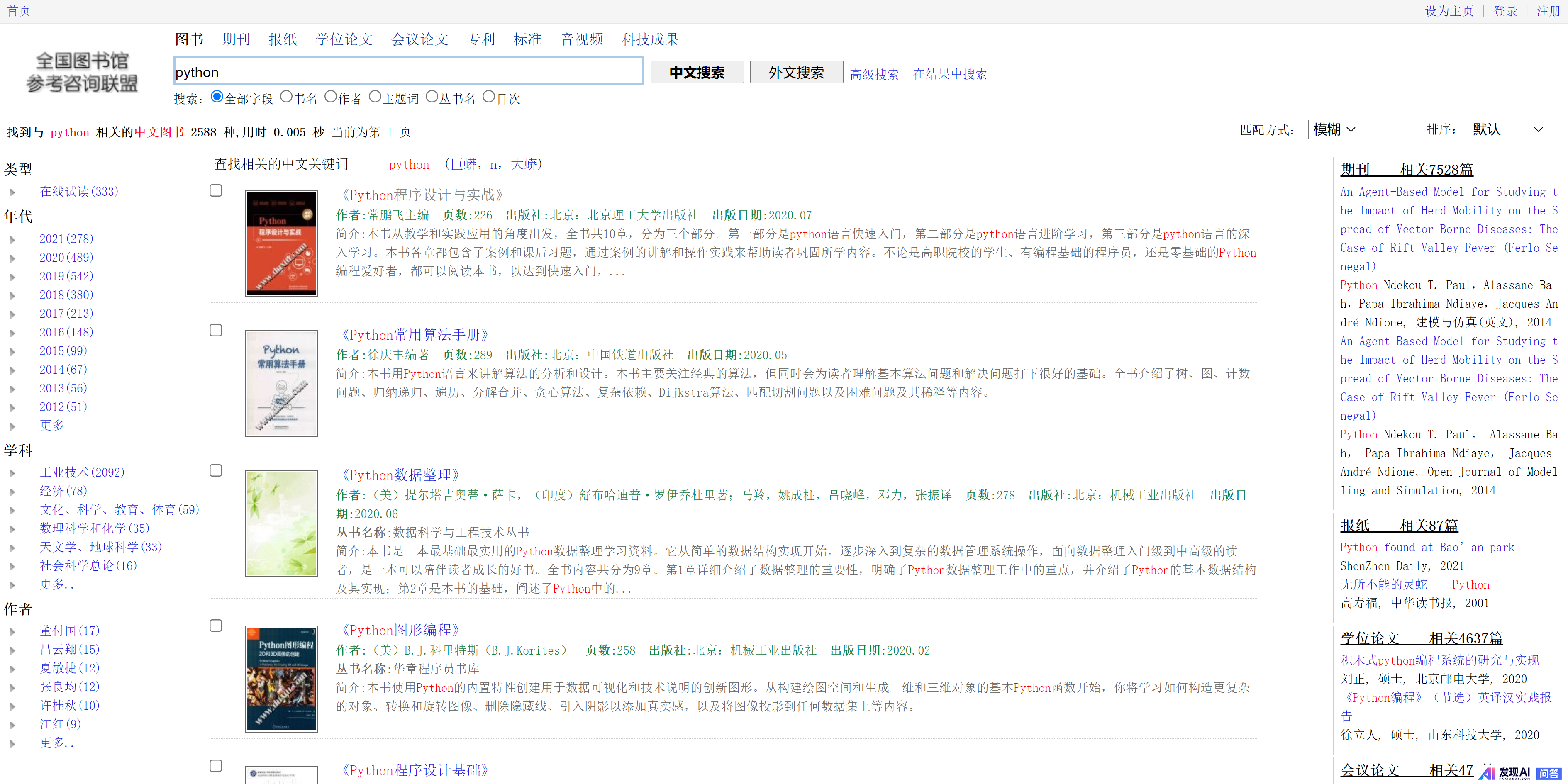
Task: Switch to the 报纸 tab
Action: coord(283,39)
